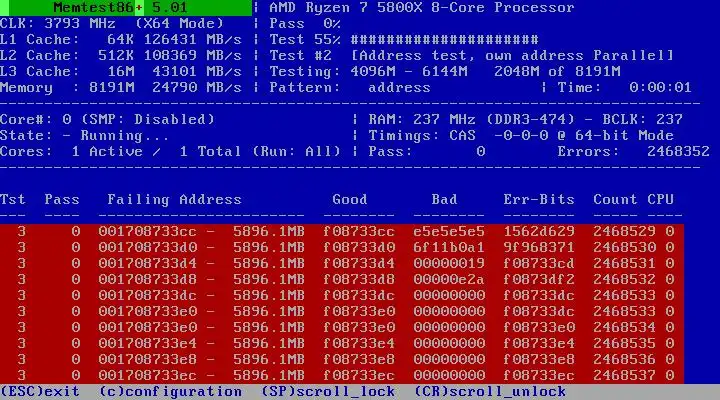720x400 pixels.
Task: Click the good value f08733d0
Action: tap(359, 248)
